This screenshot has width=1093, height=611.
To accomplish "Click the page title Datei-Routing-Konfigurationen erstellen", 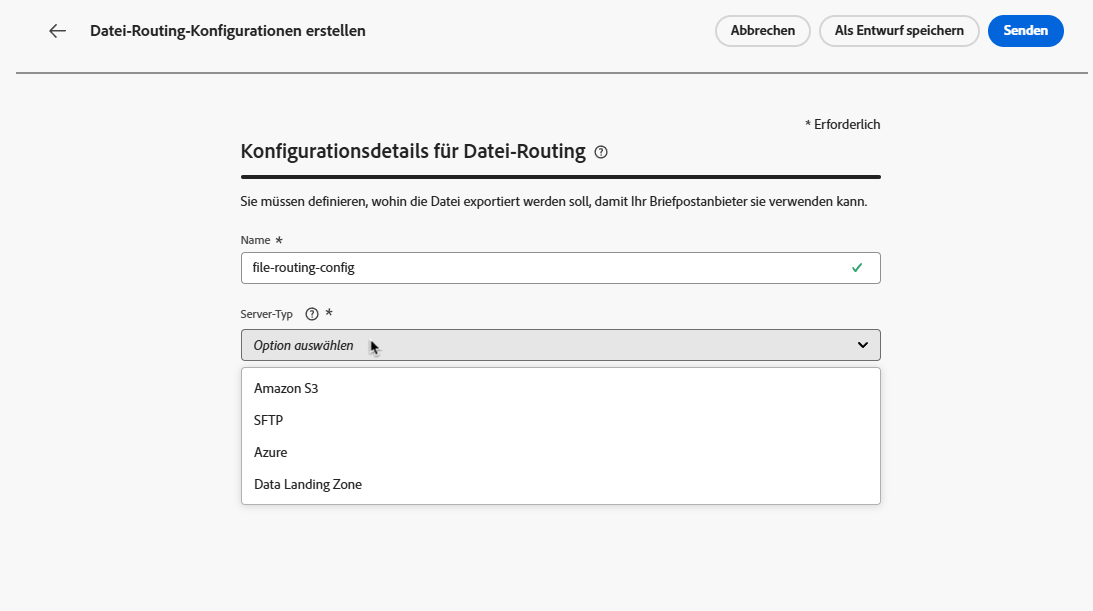I will pyautogui.click(x=228, y=31).
